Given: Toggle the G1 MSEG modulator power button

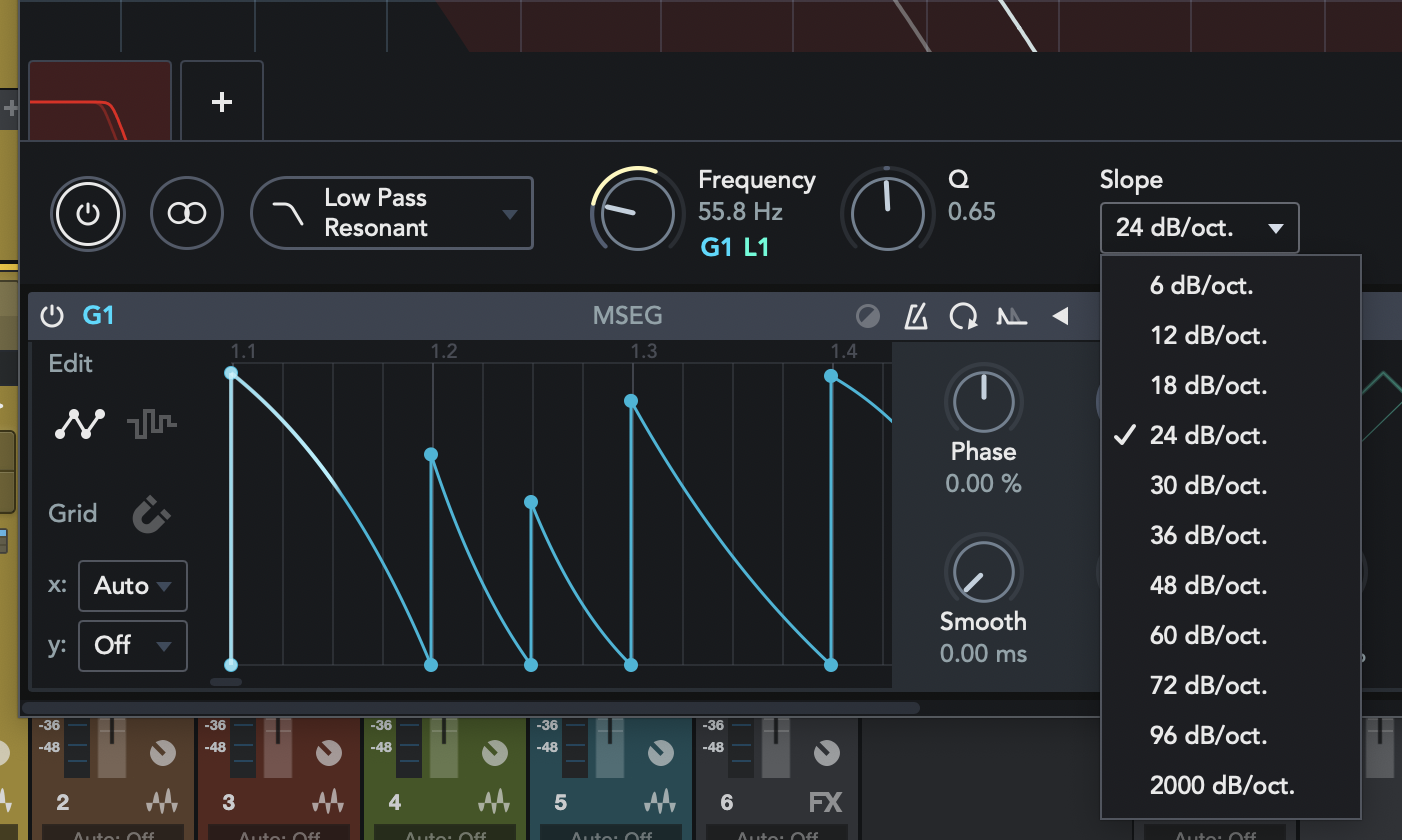Looking at the screenshot, I should pyautogui.click(x=51, y=317).
